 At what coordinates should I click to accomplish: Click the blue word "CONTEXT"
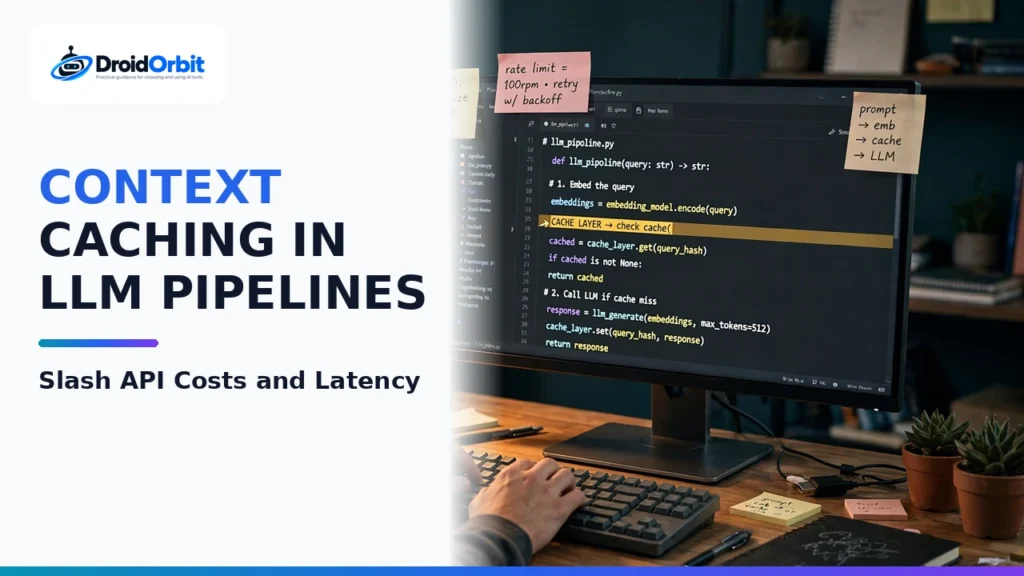coord(161,187)
